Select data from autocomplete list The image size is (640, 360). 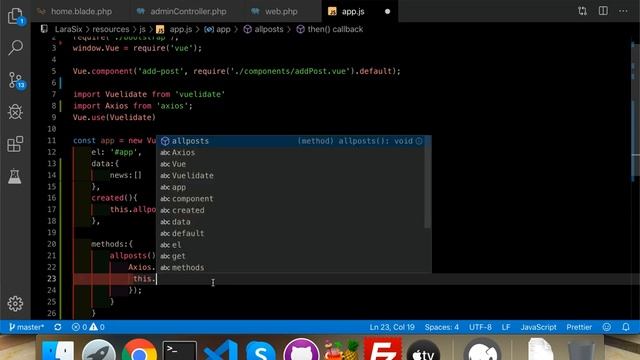point(291,222)
